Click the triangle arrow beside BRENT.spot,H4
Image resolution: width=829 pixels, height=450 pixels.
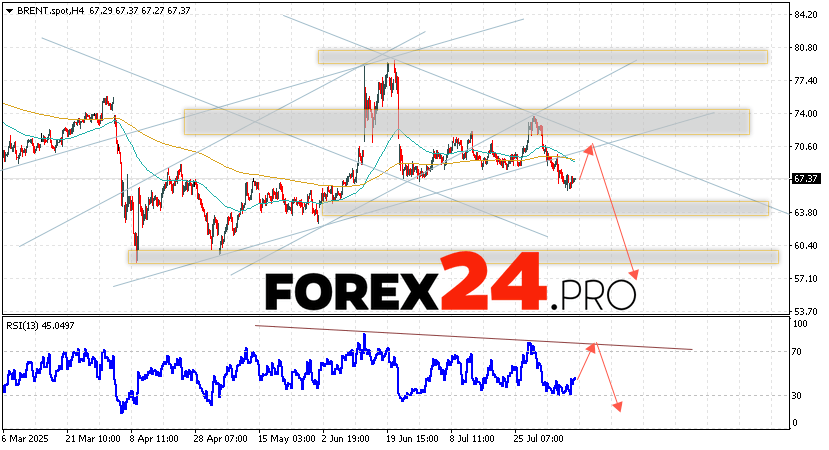click(x=8, y=8)
